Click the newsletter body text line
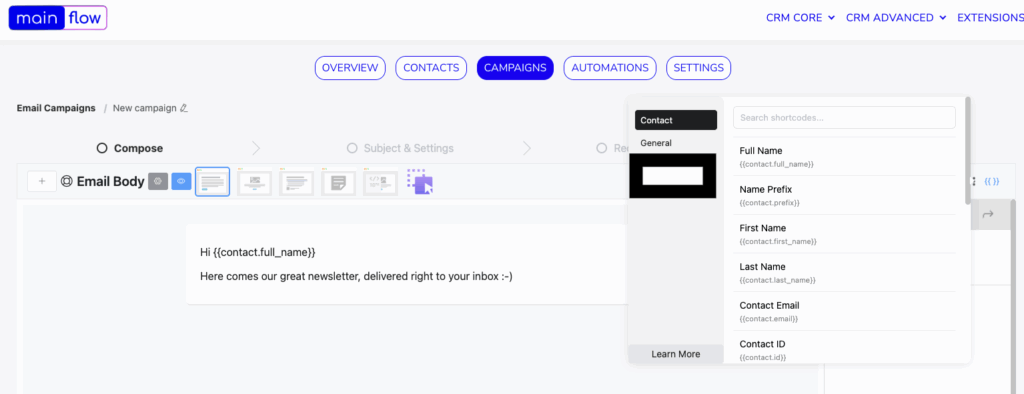This screenshot has width=1024, height=394. pyautogui.click(x=357, y=276)
